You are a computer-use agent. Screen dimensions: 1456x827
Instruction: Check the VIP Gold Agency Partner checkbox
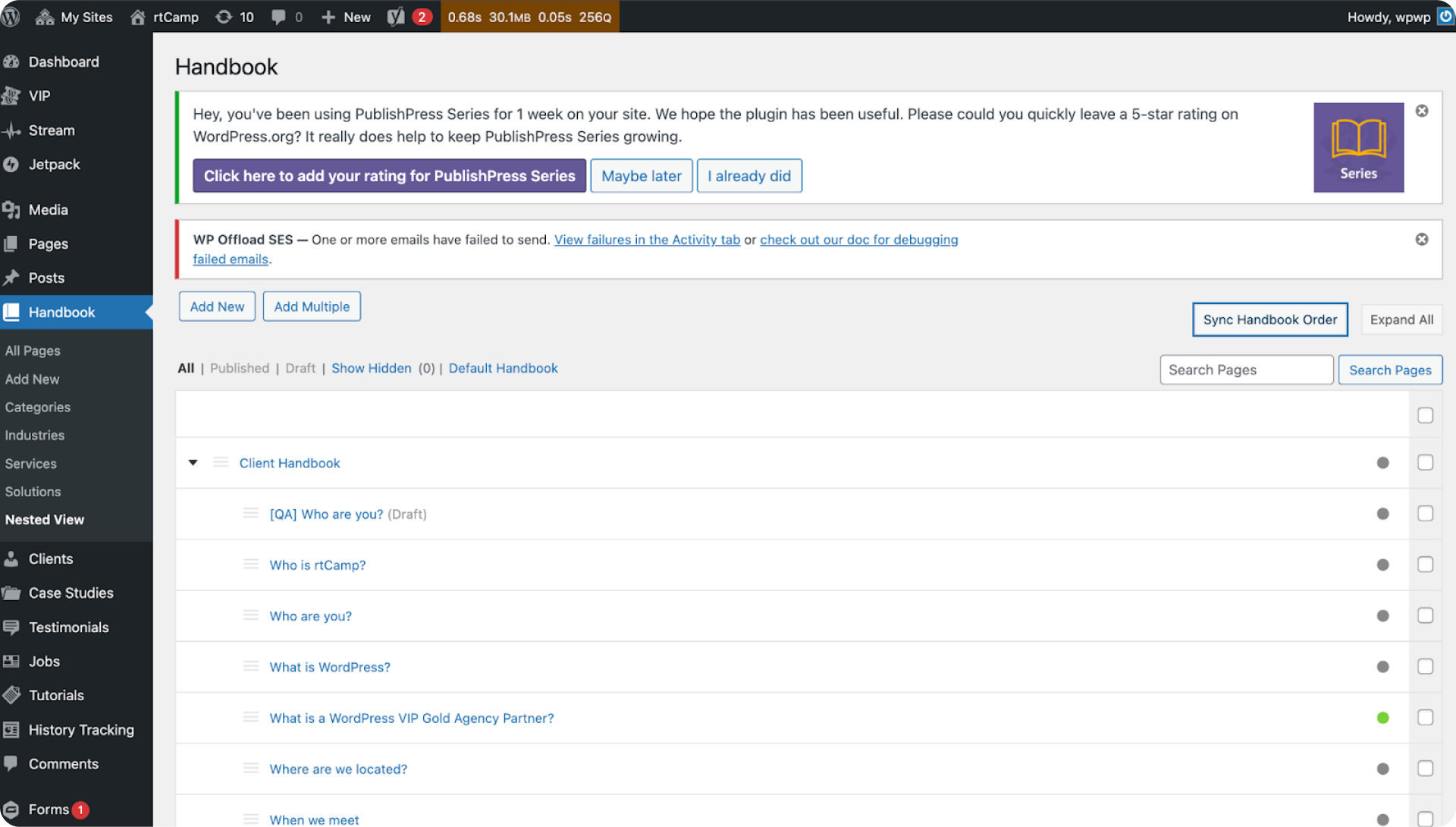(1426, 718)
